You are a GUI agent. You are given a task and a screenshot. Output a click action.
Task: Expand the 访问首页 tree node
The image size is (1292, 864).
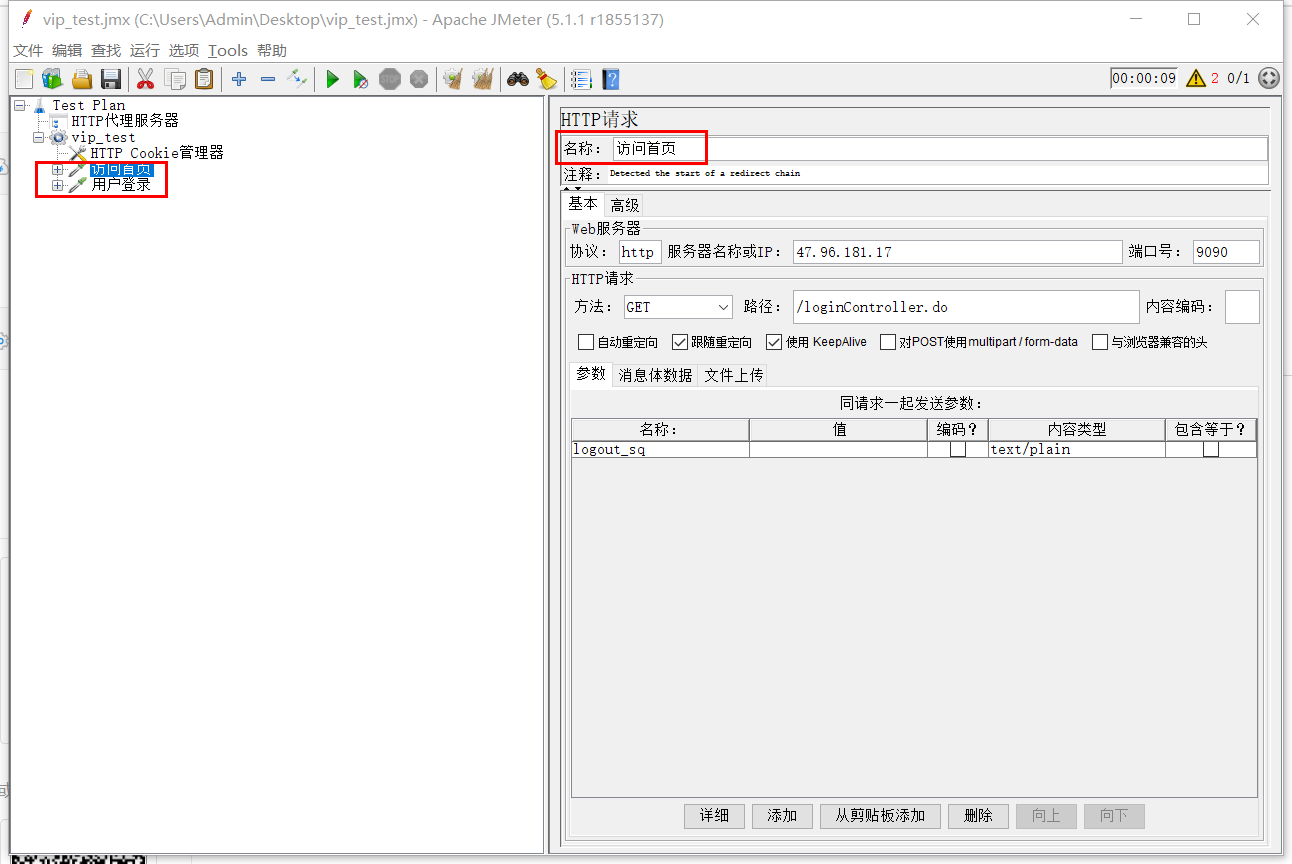[58, 169]
